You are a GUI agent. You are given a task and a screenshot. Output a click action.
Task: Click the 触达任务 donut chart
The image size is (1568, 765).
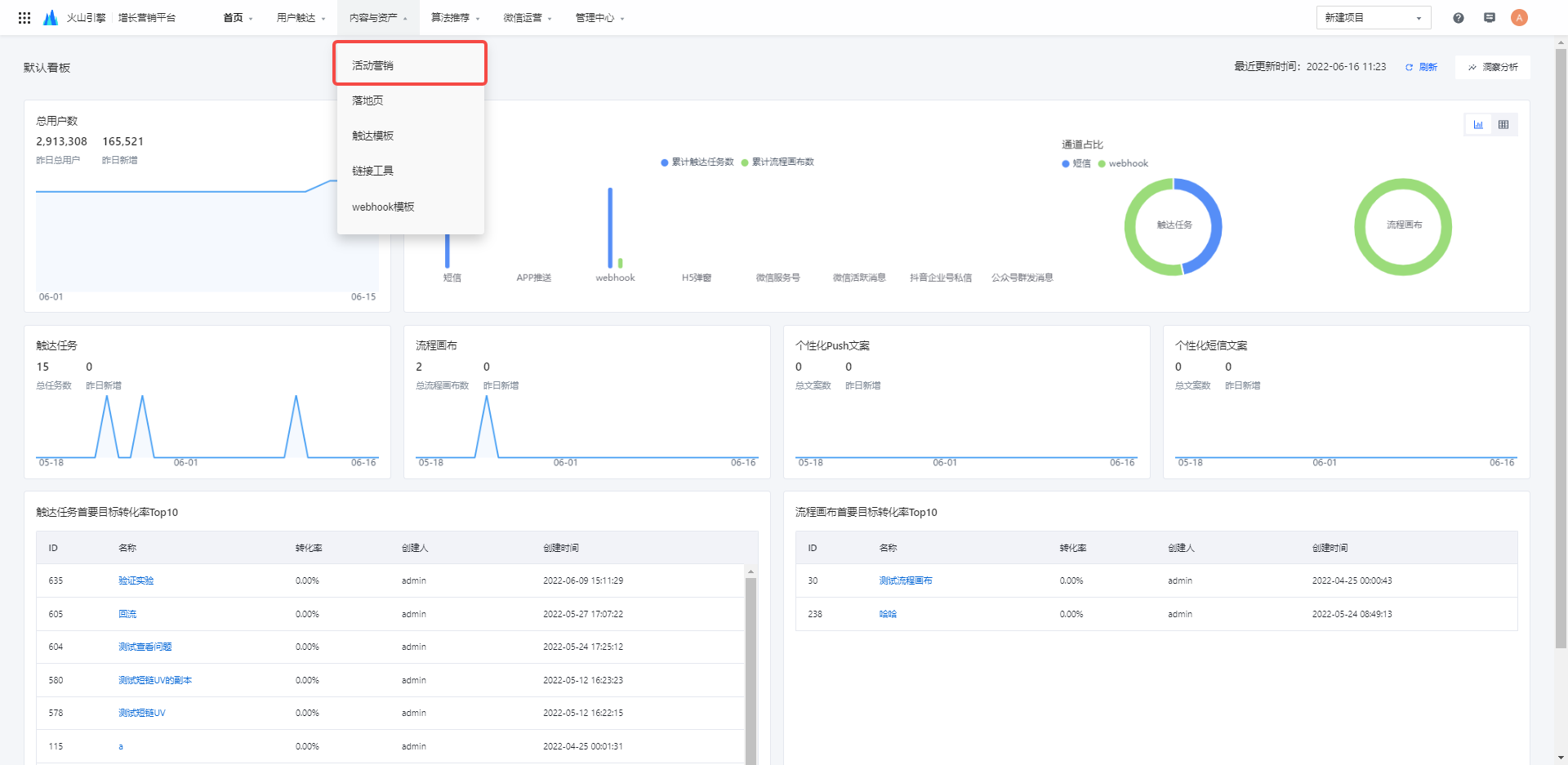(x=1174, y=226)
